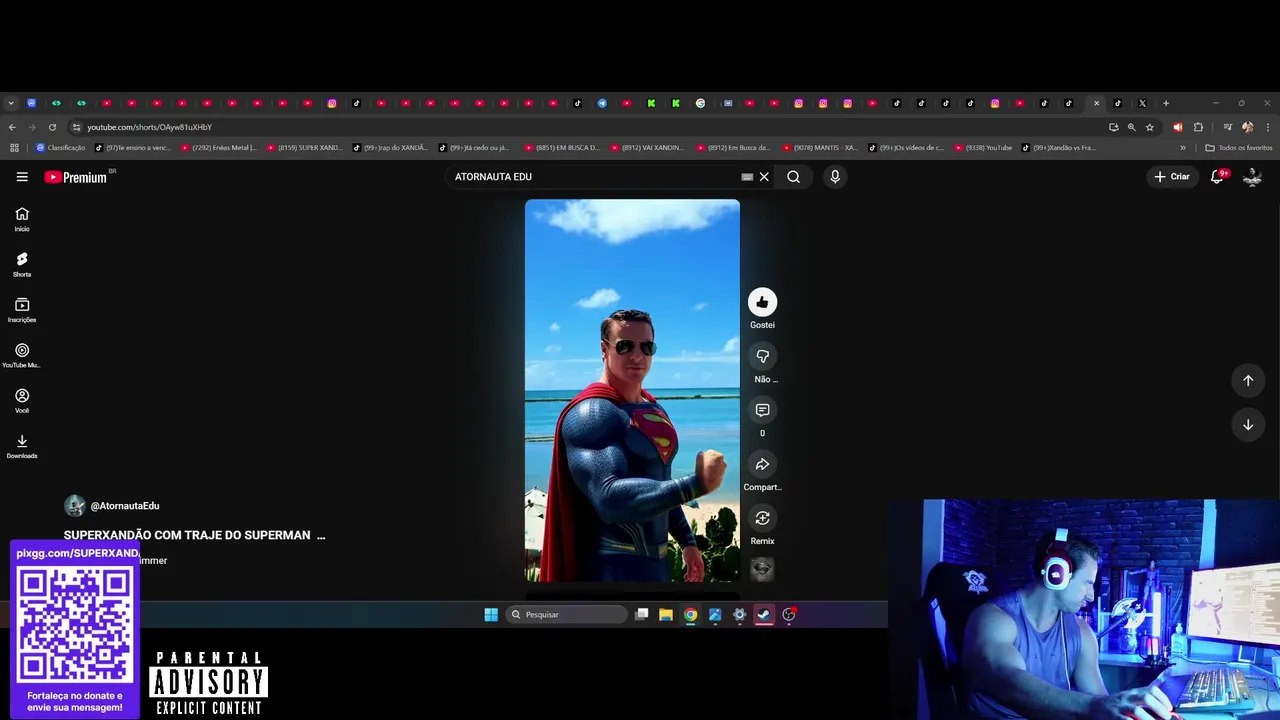This screenshot has width=1280, height=720.
Task: Click the Criar button
Action: 1172,177
